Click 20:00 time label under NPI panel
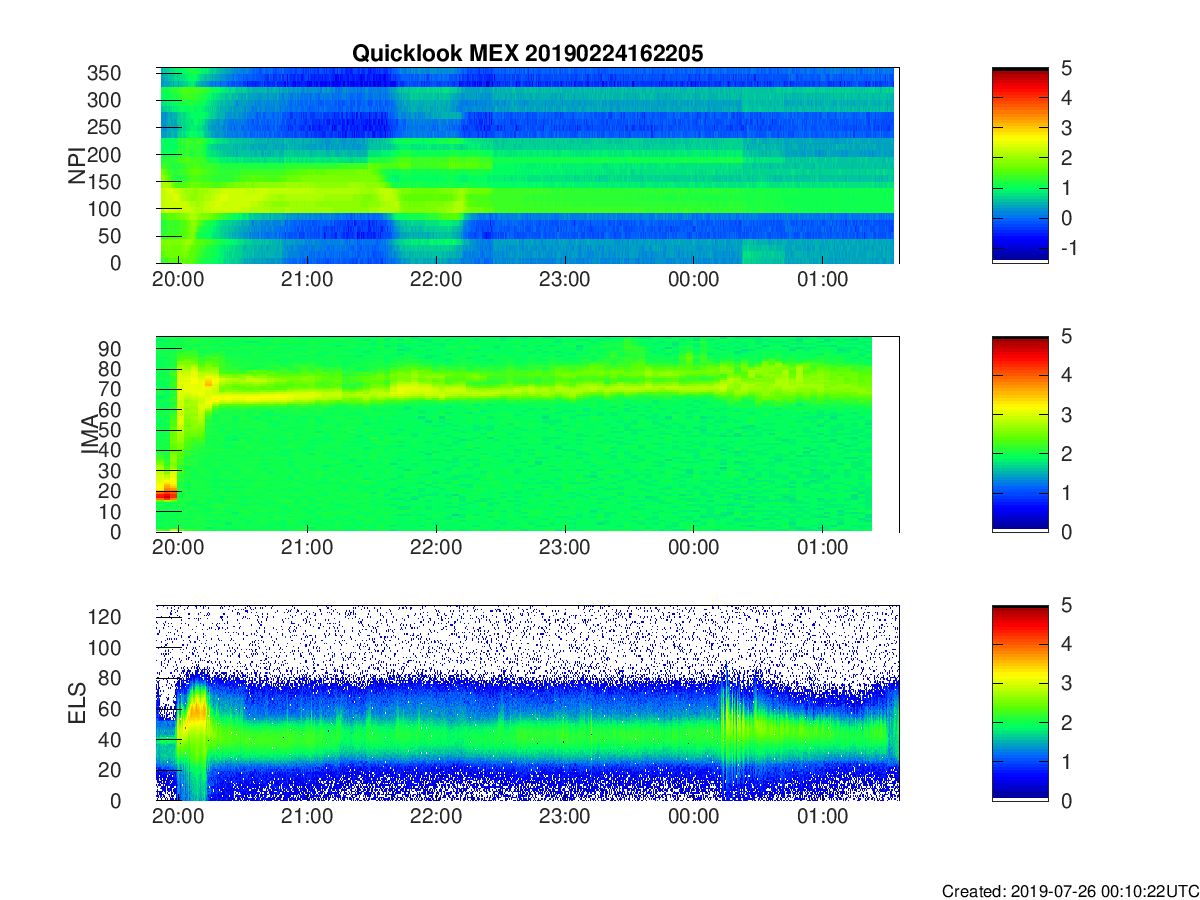Screen dimensions: 1200x900 [179, 280]
